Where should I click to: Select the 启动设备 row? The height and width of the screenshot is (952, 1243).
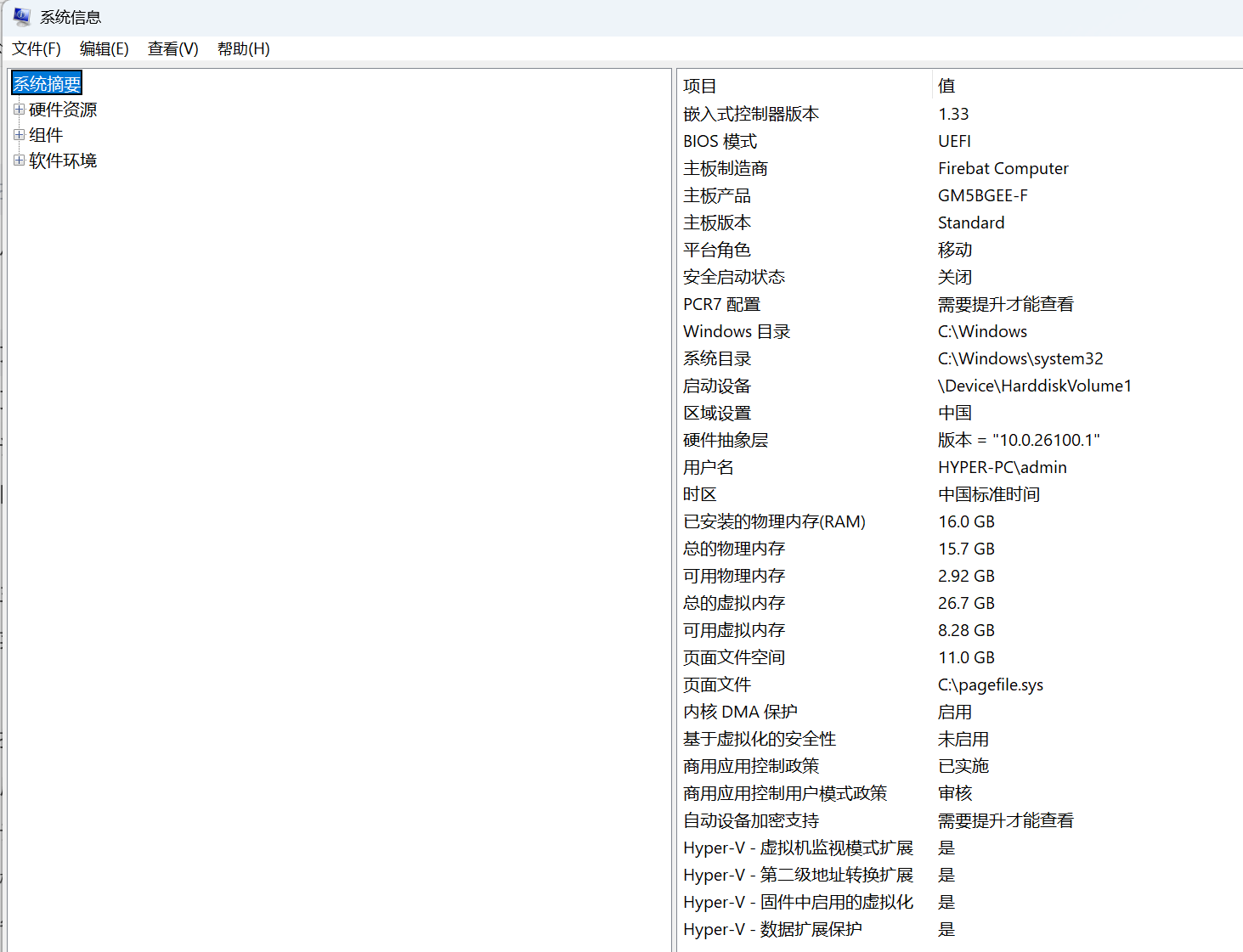[960, 386]
